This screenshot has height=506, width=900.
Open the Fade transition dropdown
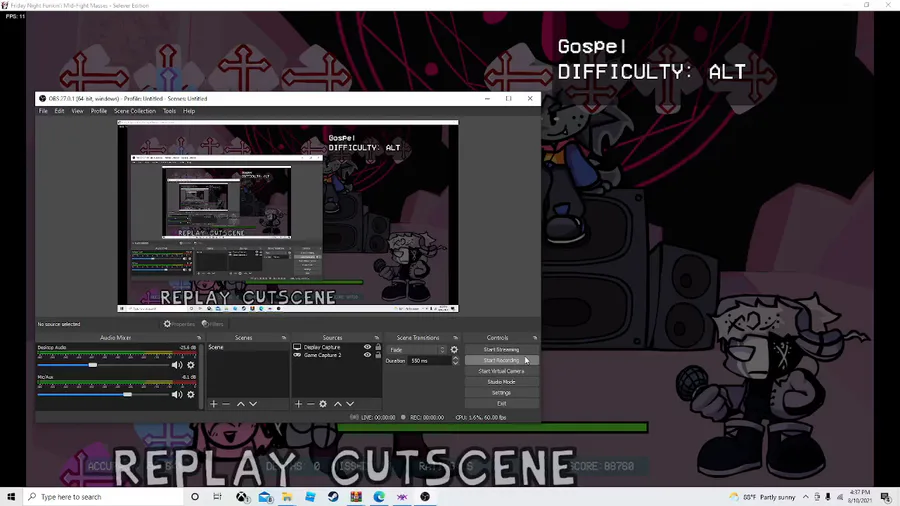pos(416,350)
